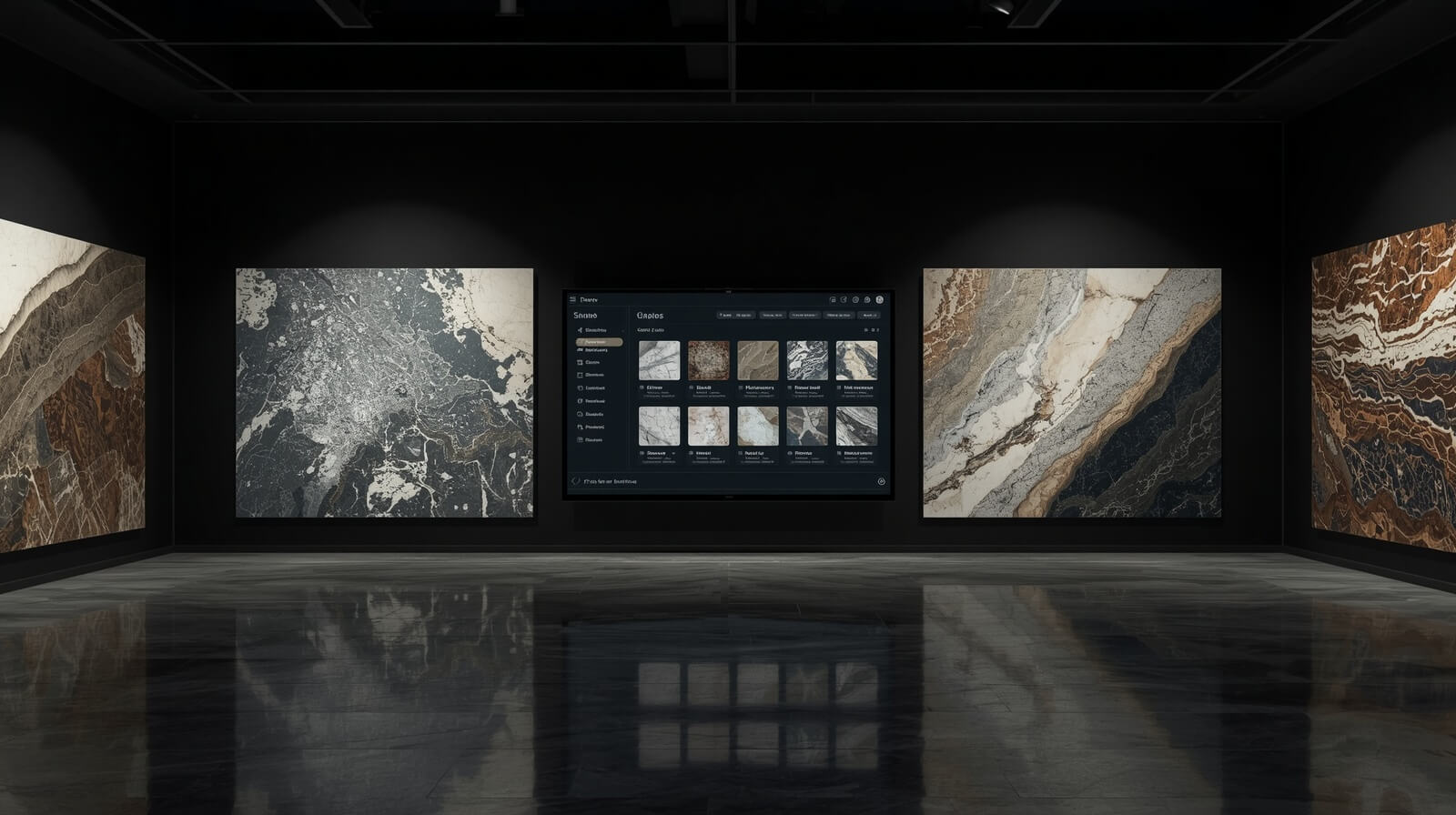Open the dark slate thumbnail with pale branching veins
This screenshot has height=815, width=1456.
click(807, 426)
